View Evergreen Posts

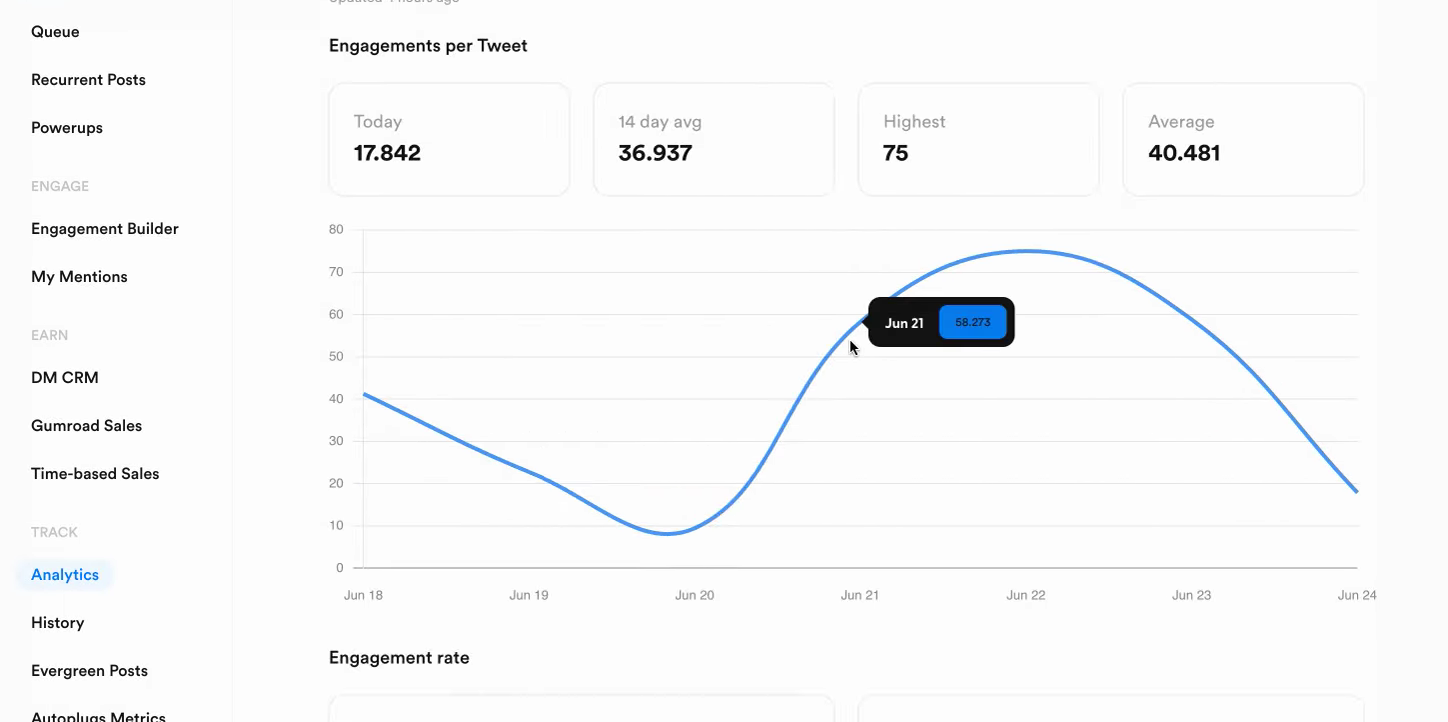89,670
